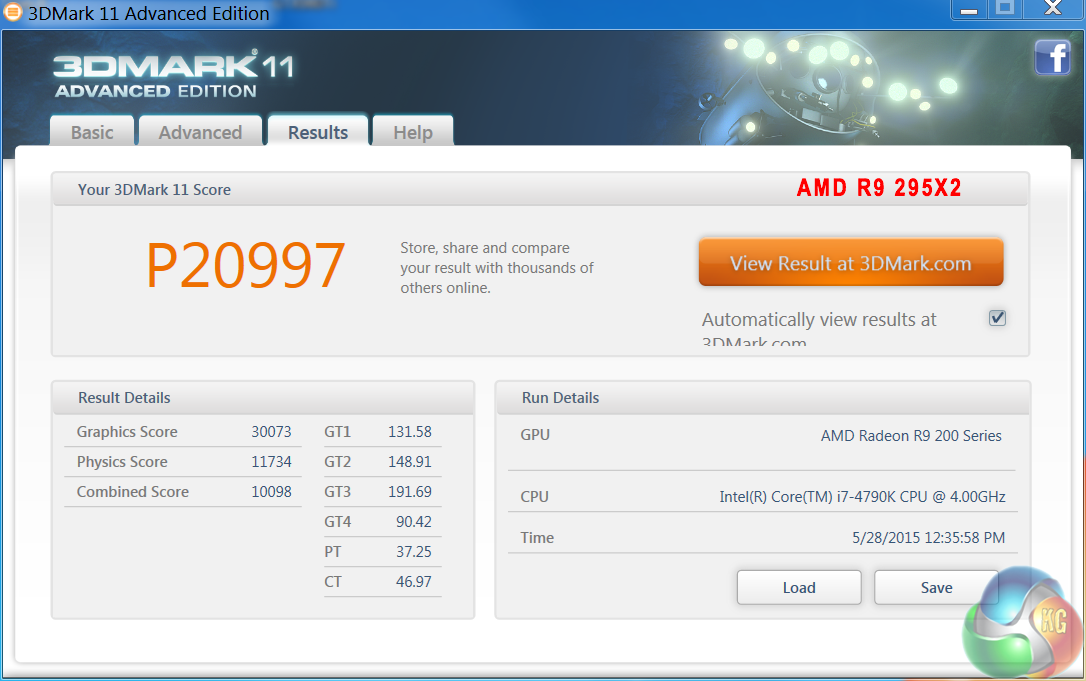The height and width of the screenshot is (681, 1086).
Task: Toggle automatically view results checkbox
Action: (x=997, y=318)
